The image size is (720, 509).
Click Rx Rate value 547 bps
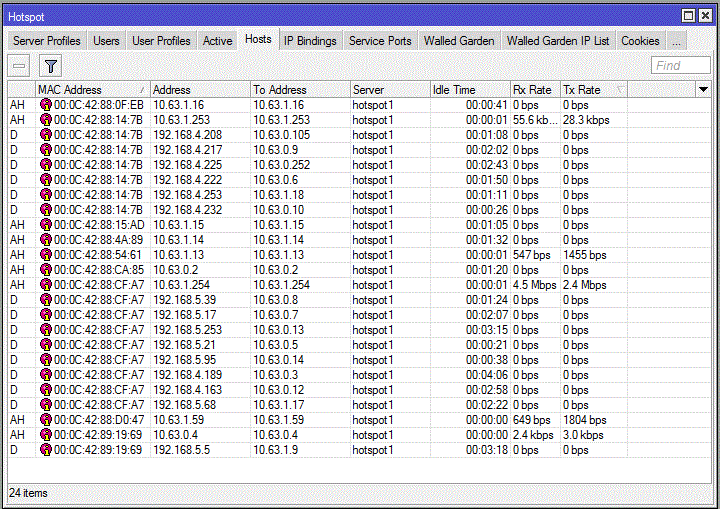coord(531,255)
